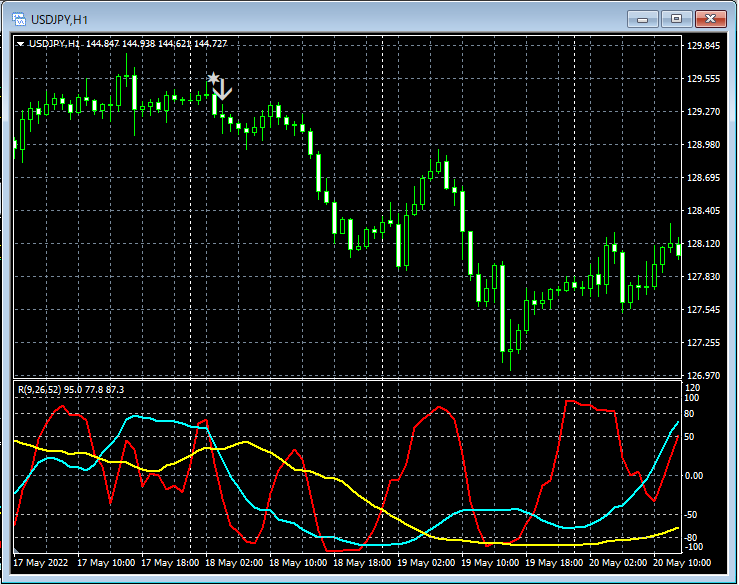Click indicator scale value 50

point(689,437)
